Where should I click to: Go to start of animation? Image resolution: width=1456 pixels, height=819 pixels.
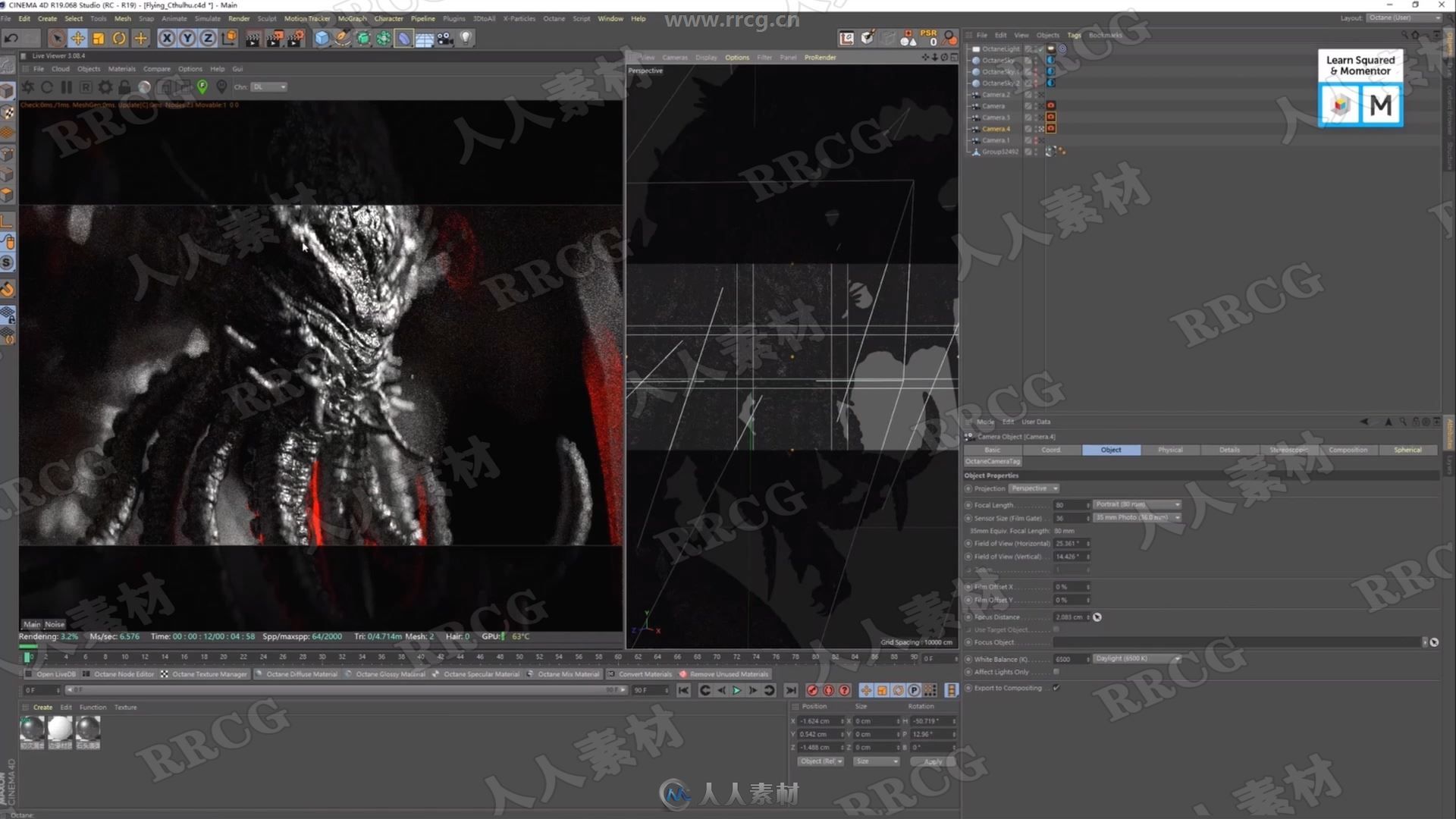tap(683, 690)
